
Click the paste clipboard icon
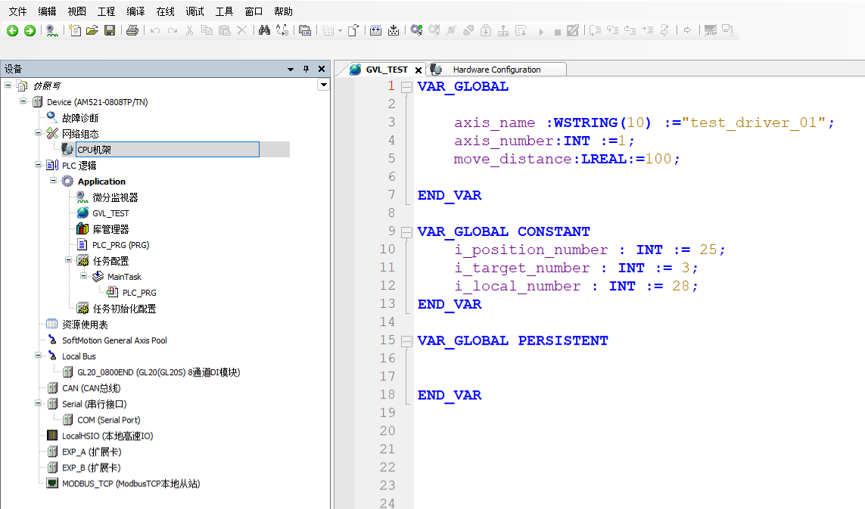[225, 30]
